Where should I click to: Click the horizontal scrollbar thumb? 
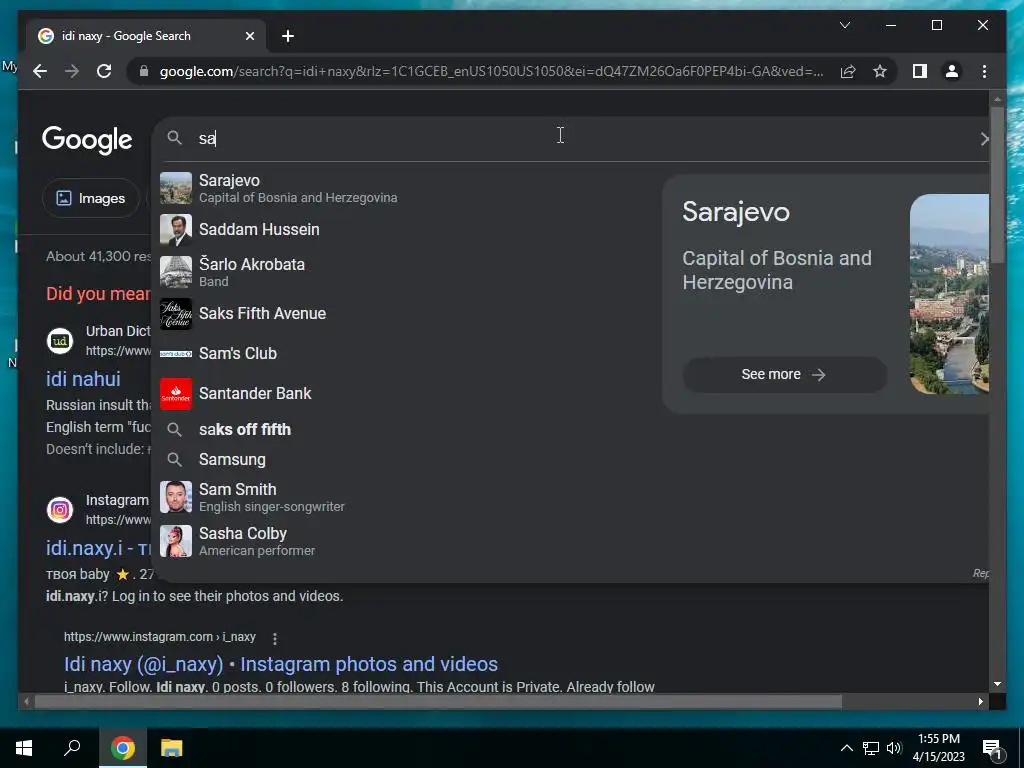[x=438, y=701]
